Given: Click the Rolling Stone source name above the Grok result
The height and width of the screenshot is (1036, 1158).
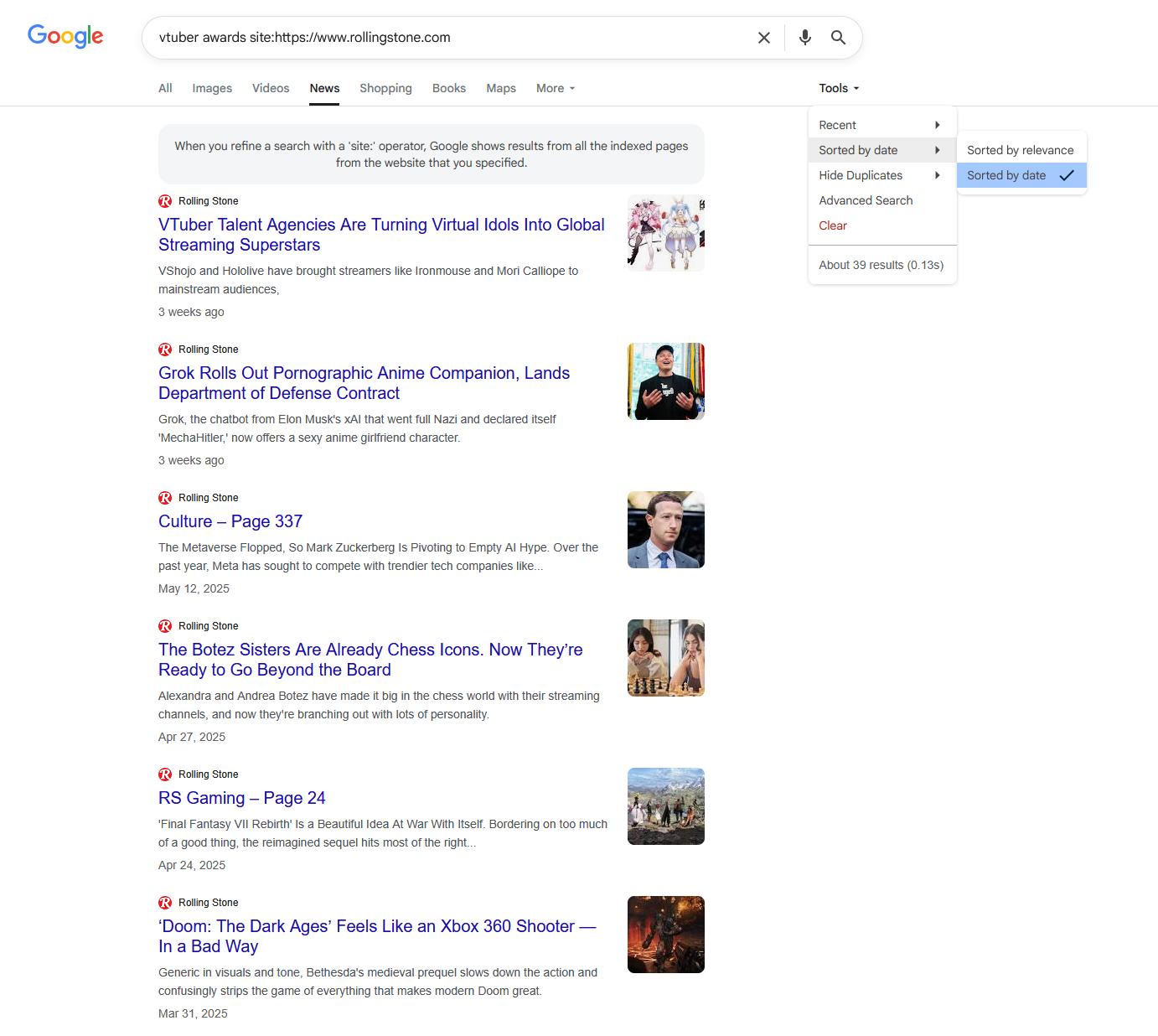Looking at the screenshot, I should pos(209,350).
